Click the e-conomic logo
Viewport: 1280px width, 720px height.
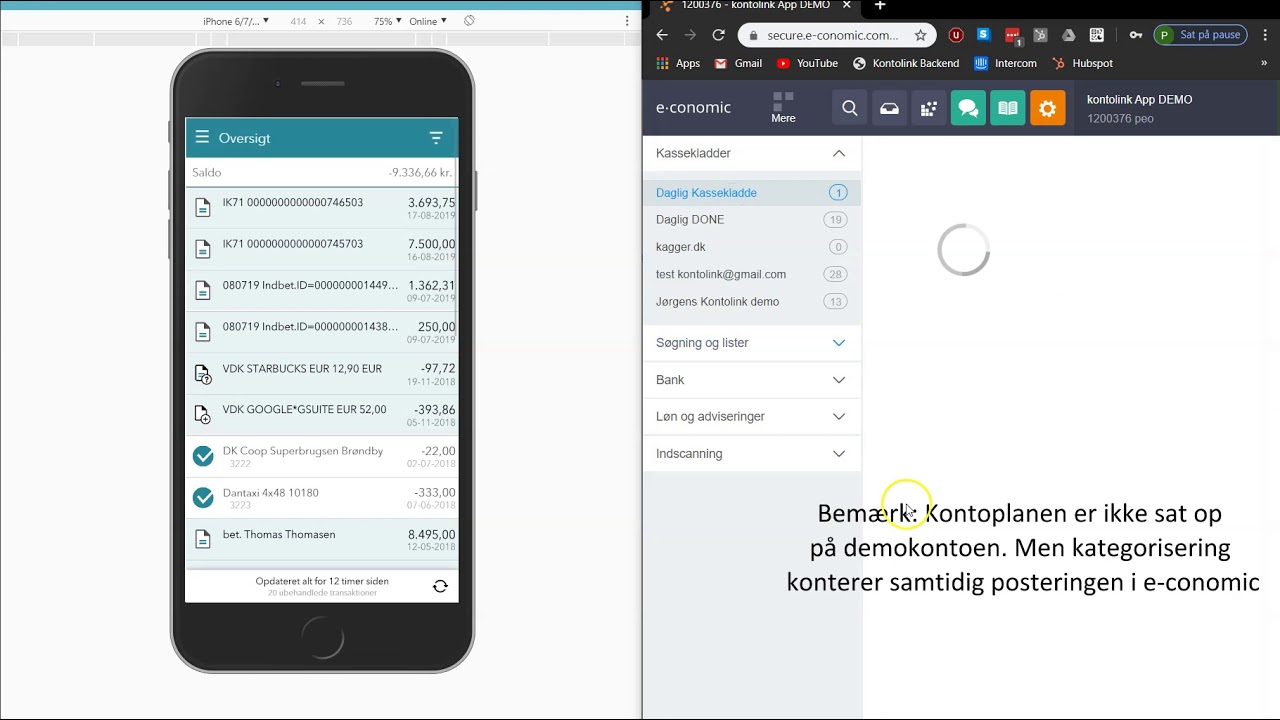coord(693,108)
